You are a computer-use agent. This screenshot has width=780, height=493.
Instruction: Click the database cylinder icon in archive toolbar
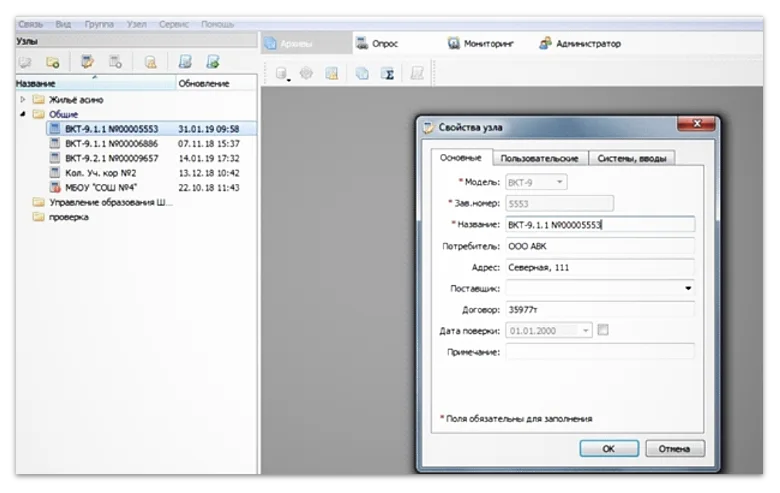[281, 73]
